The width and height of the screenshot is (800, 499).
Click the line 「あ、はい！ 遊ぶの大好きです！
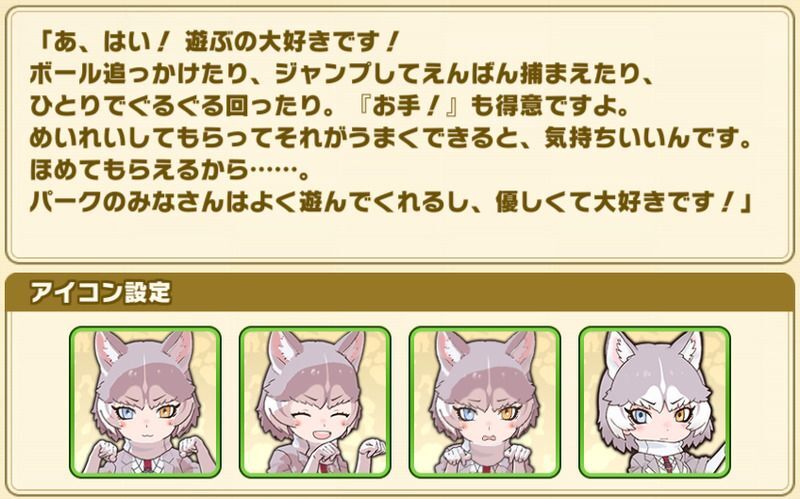click(x=215, y=42)
